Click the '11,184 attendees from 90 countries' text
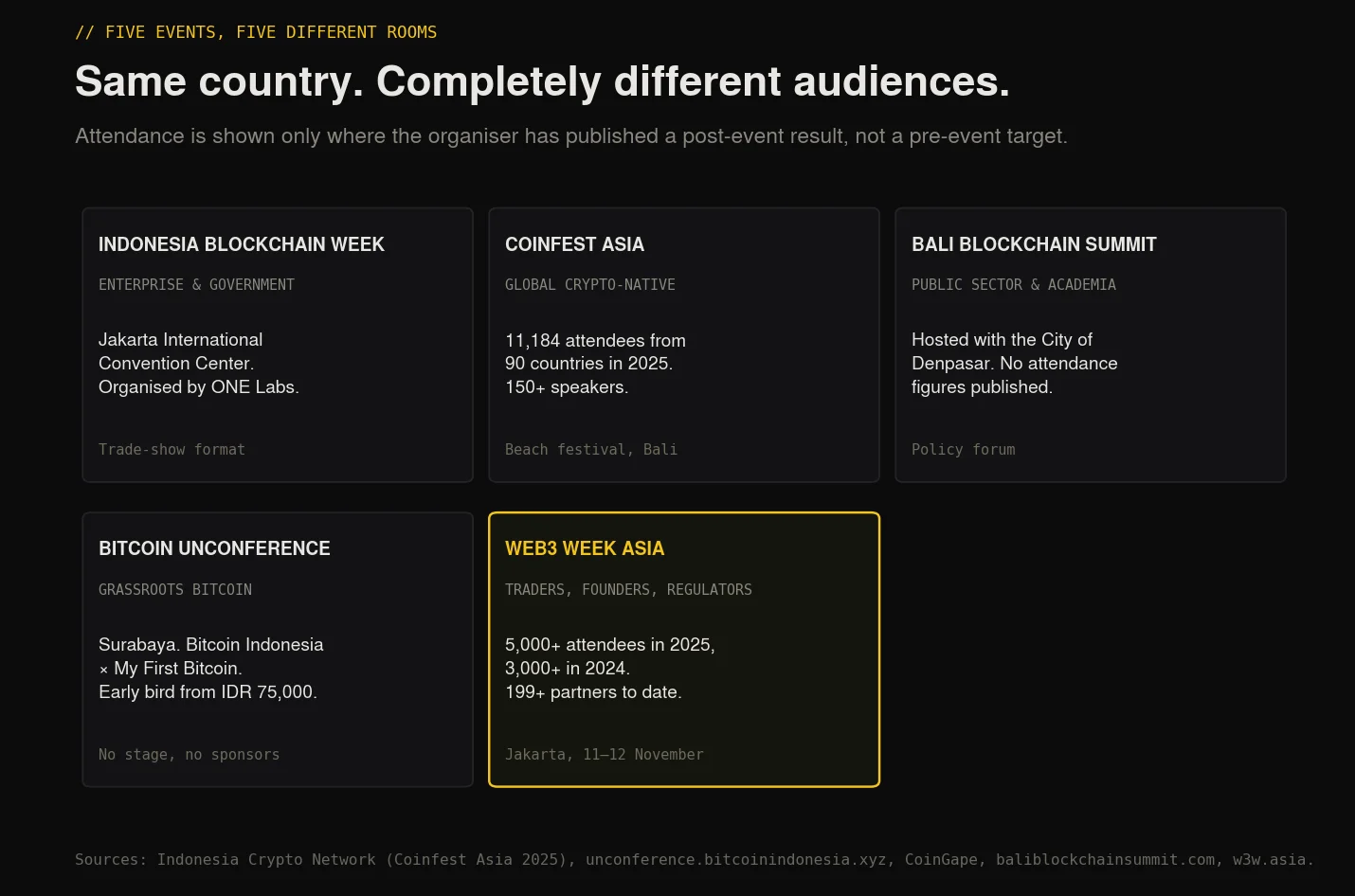The width and height of the screenshot is (1355, 896). tap(595, 363)
